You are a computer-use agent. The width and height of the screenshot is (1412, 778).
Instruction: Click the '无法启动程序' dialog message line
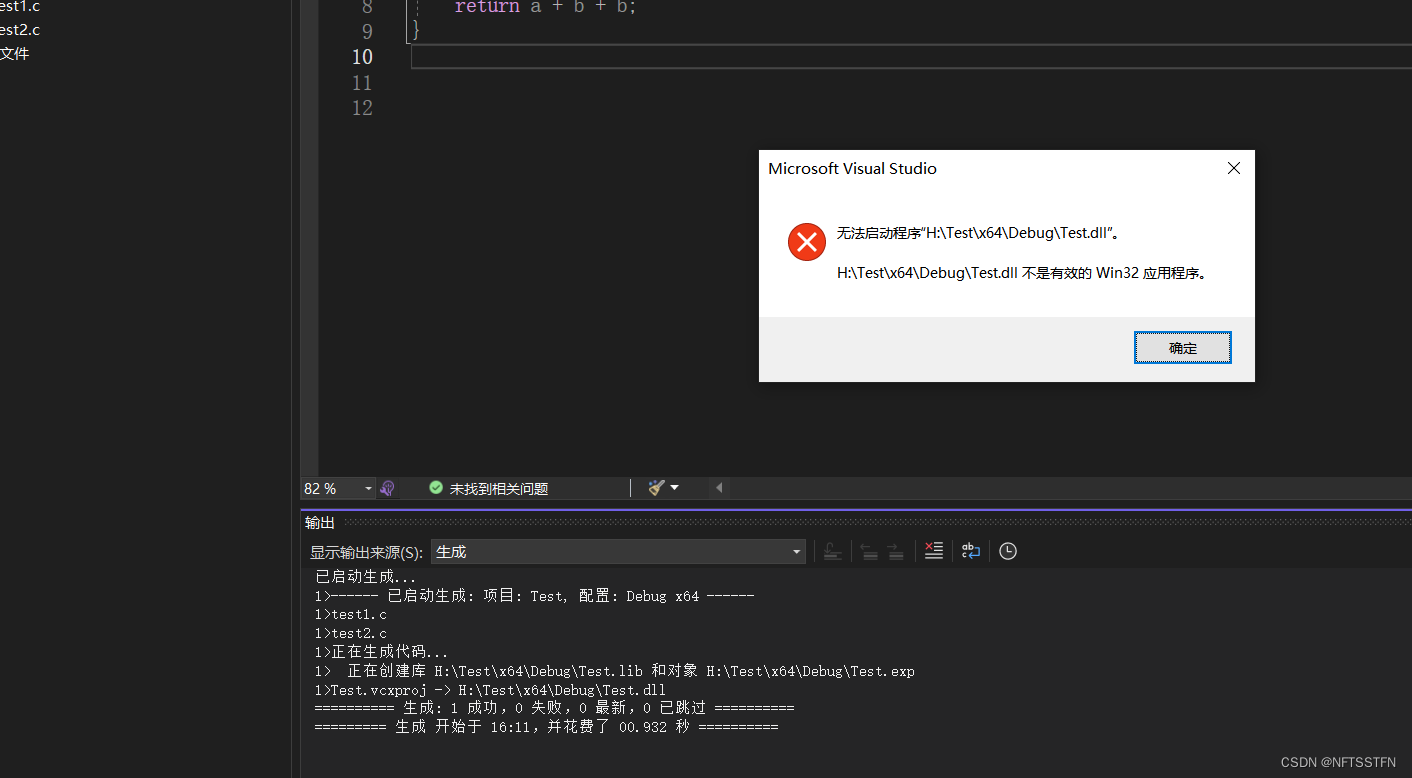click(x=979, y=233)
